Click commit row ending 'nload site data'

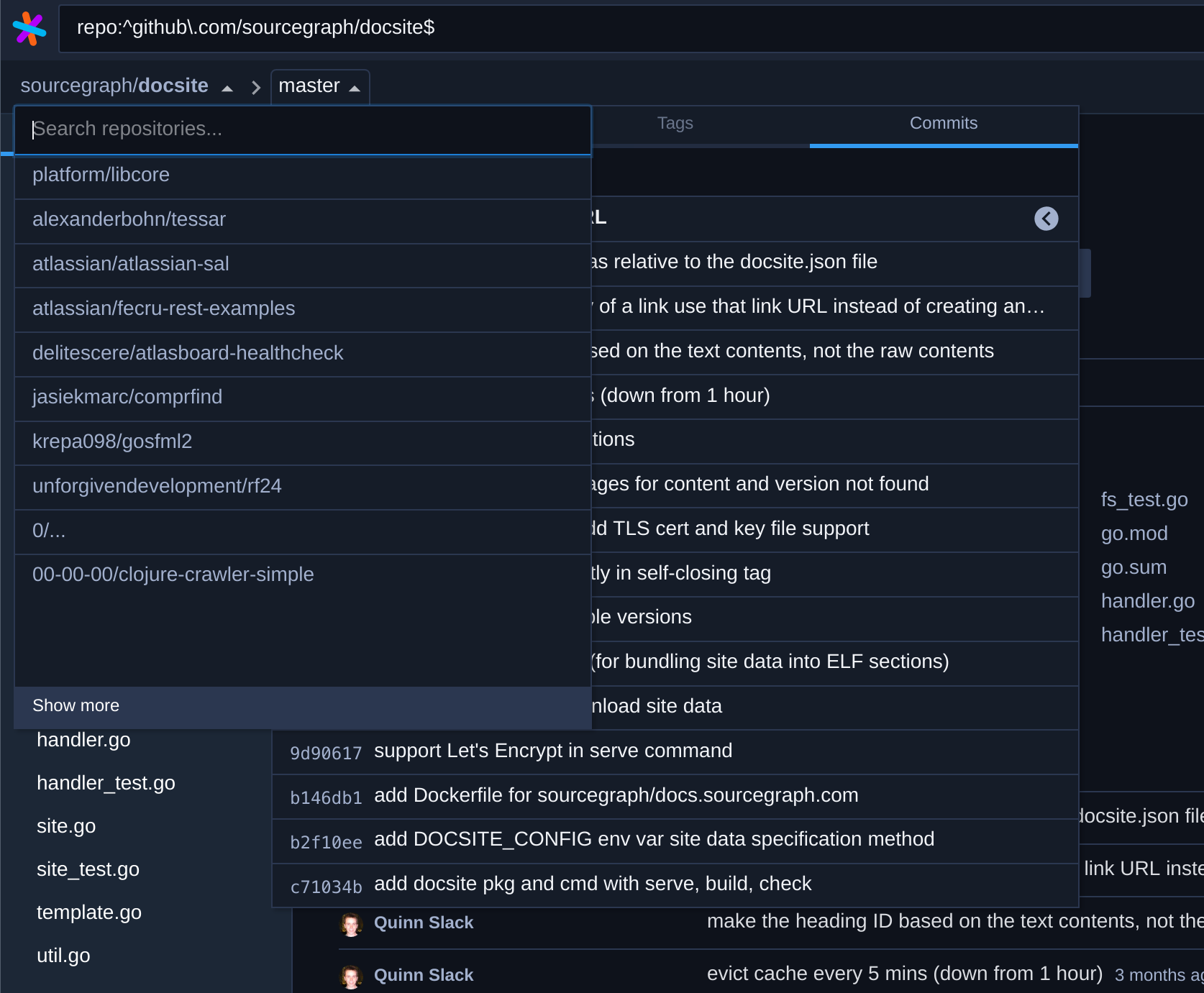point(834,708)
